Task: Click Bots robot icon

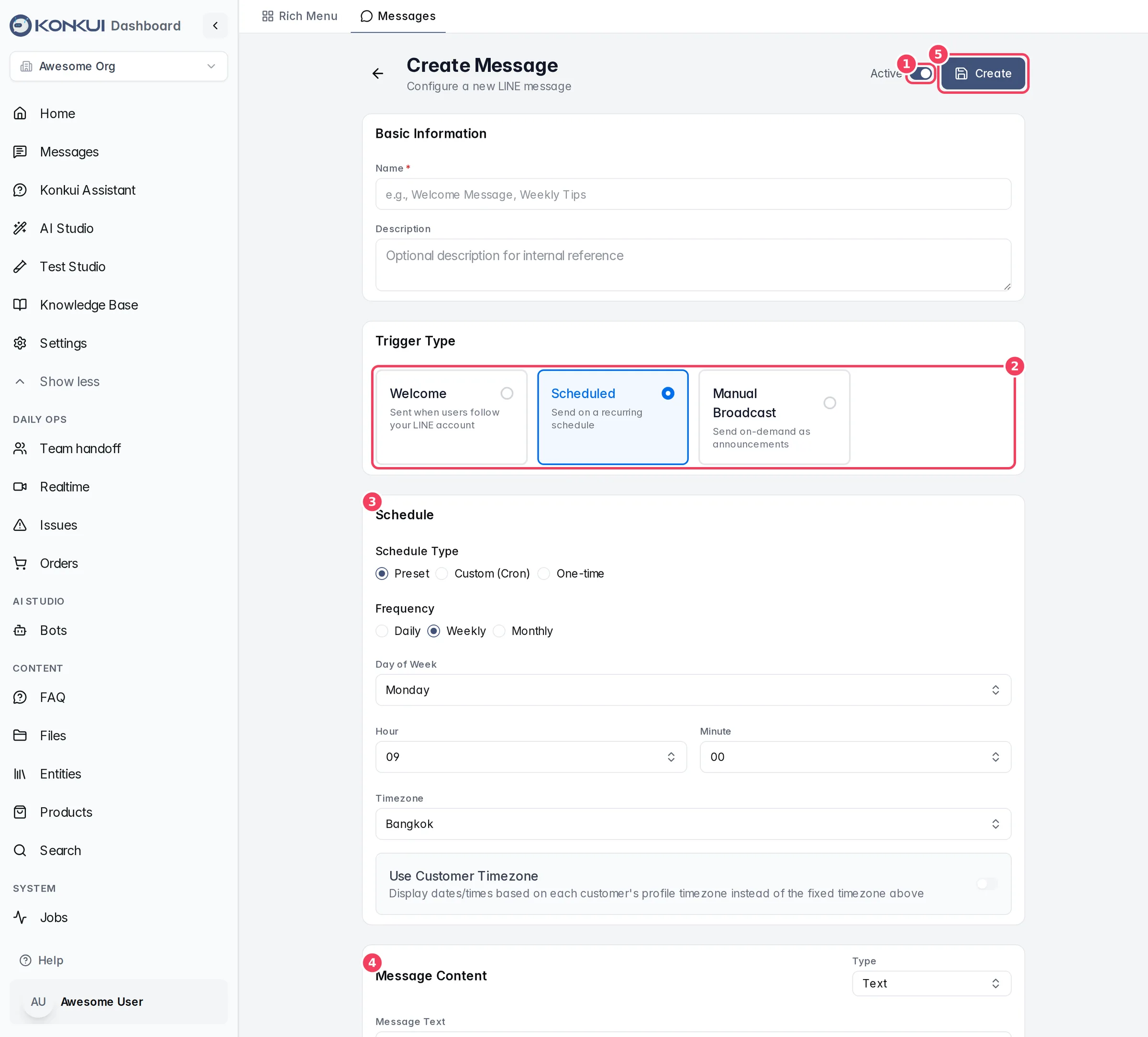Action: coord(20,630)
